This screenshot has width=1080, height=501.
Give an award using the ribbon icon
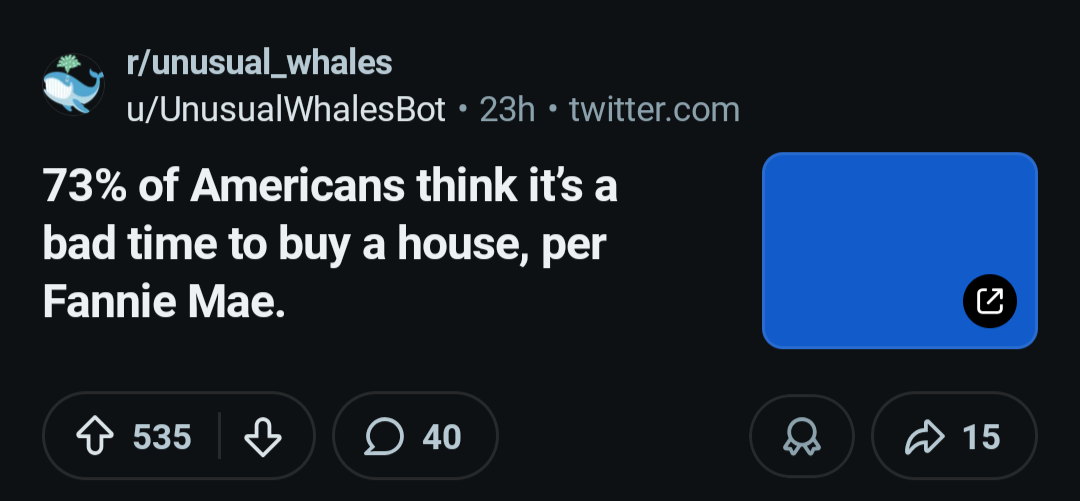[x=802, y=437]
